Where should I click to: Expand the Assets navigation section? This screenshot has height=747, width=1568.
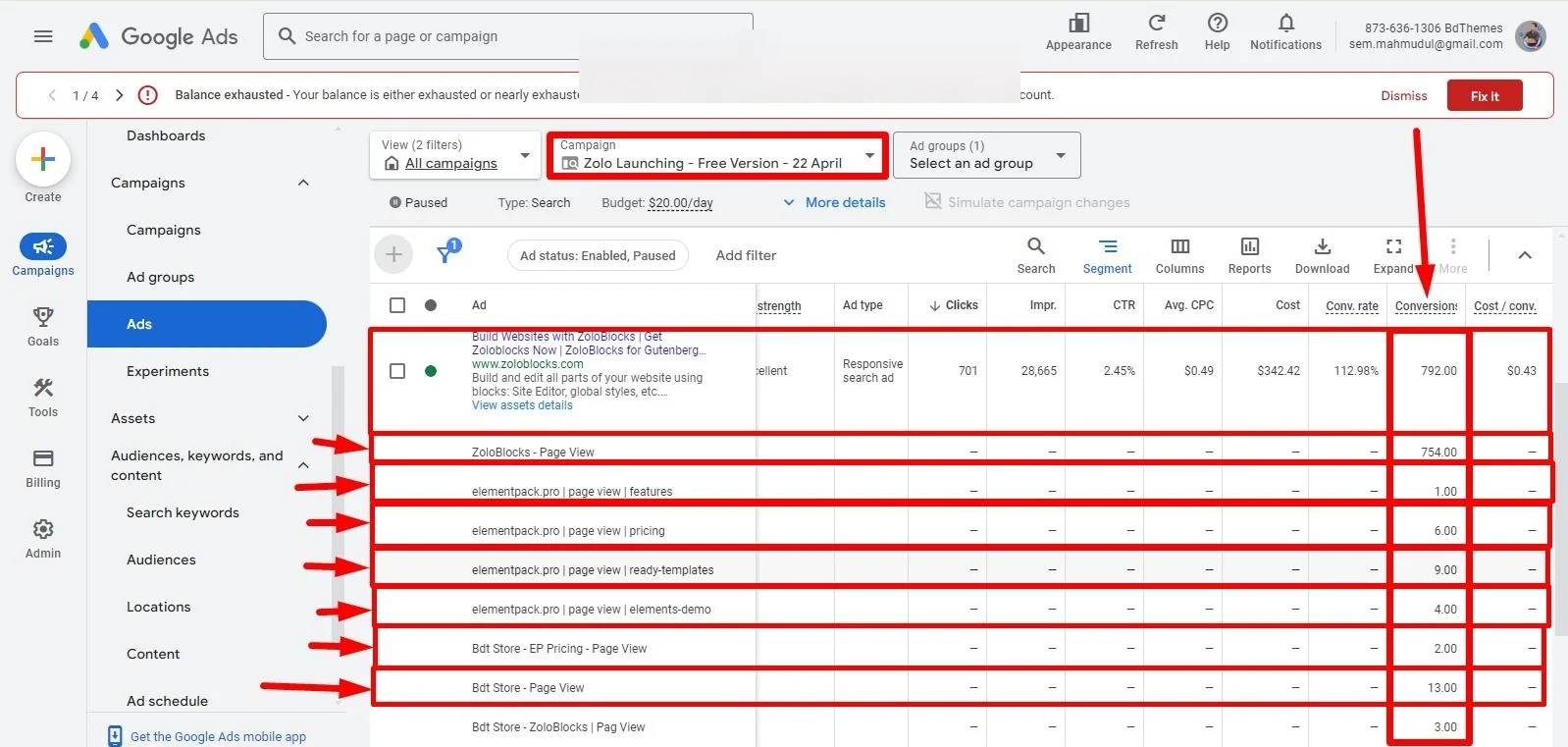pos(303,418)
